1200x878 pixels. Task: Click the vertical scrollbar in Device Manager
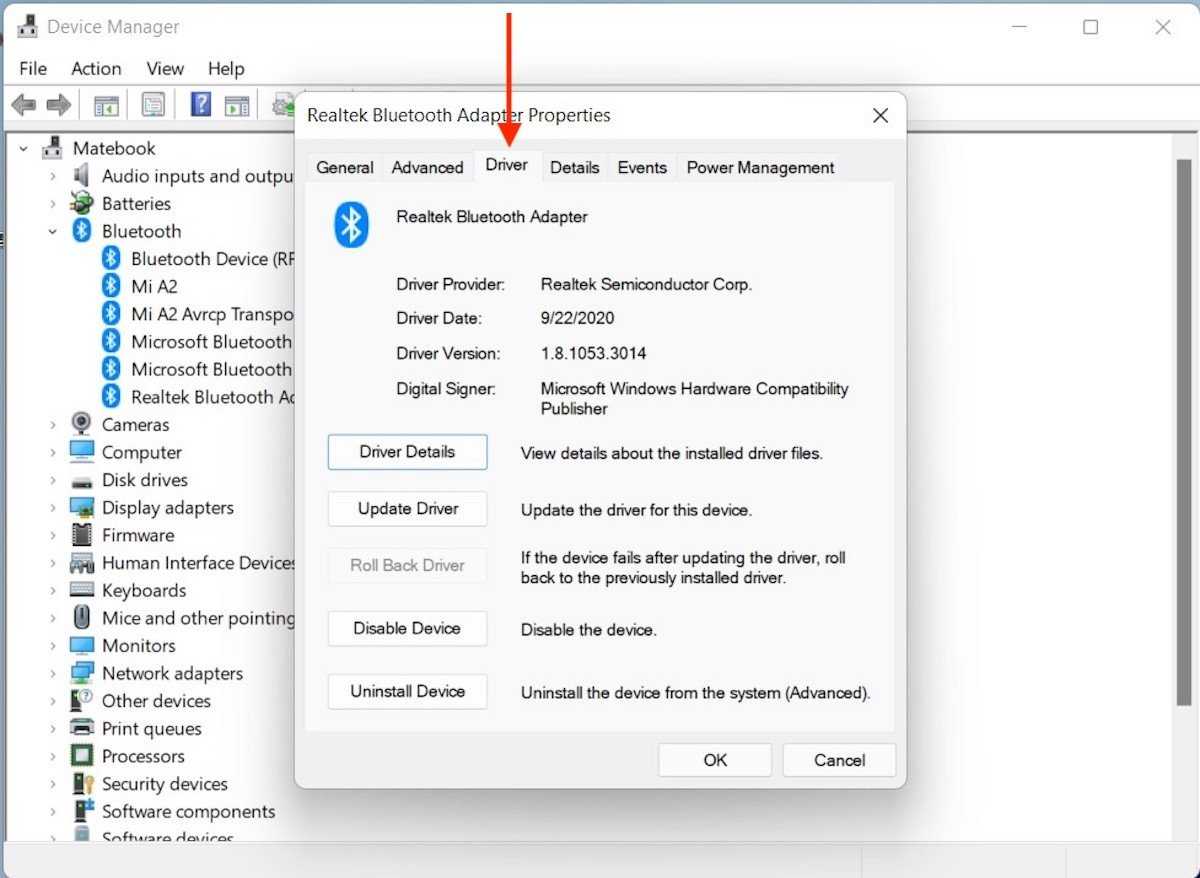[x=1184, y=400]
